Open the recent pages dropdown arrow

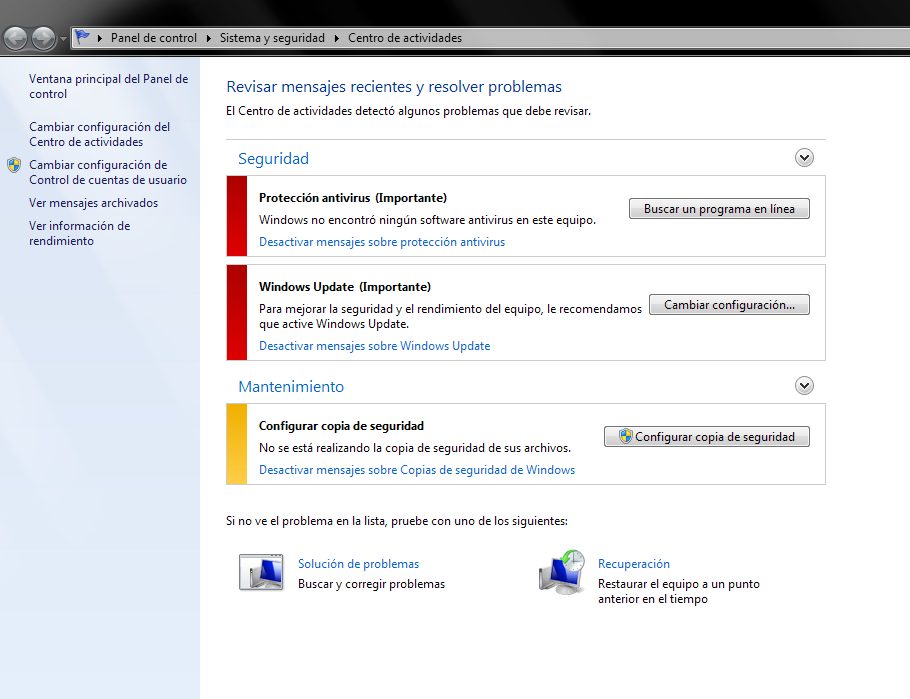(x=63, y=39)
